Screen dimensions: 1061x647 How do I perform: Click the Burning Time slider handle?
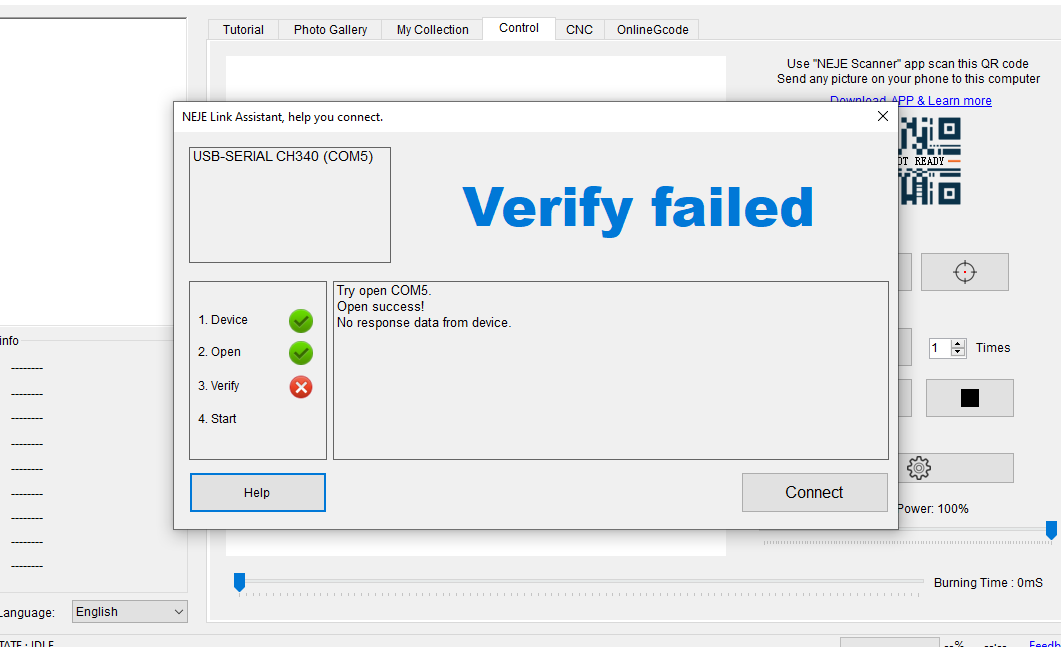coord(239,581)
